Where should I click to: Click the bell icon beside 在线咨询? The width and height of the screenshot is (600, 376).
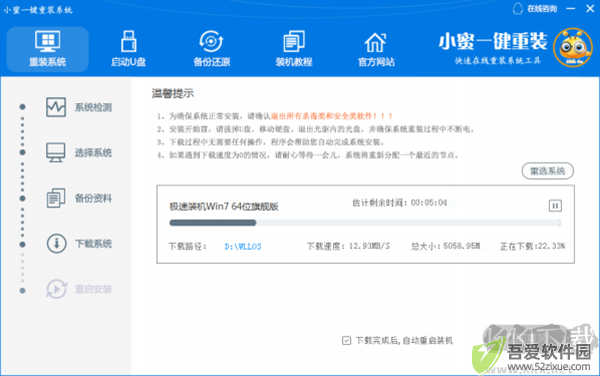[x=518, y=9]
